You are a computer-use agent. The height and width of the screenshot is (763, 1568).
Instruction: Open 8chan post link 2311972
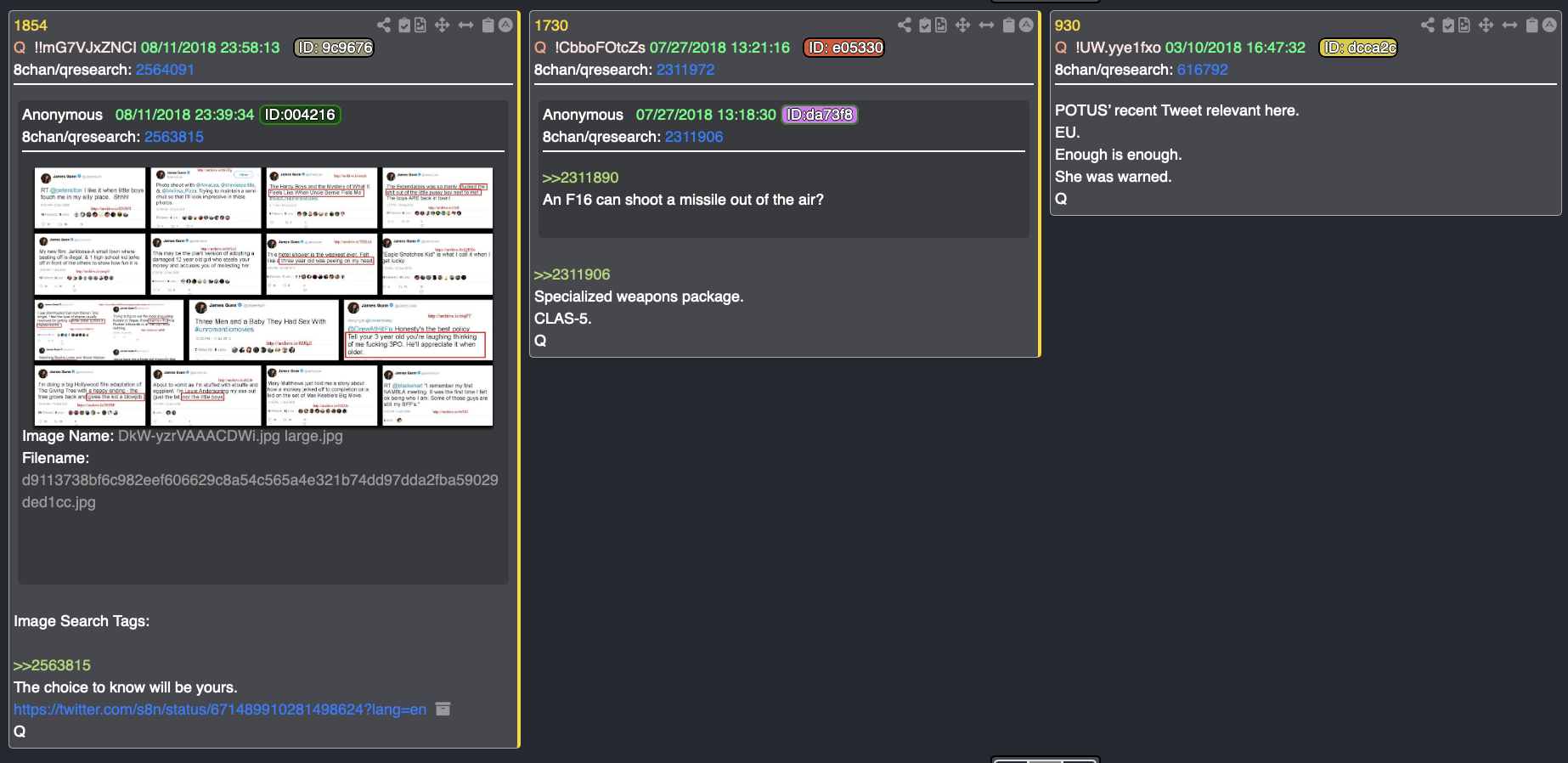(x=685, y=70)
